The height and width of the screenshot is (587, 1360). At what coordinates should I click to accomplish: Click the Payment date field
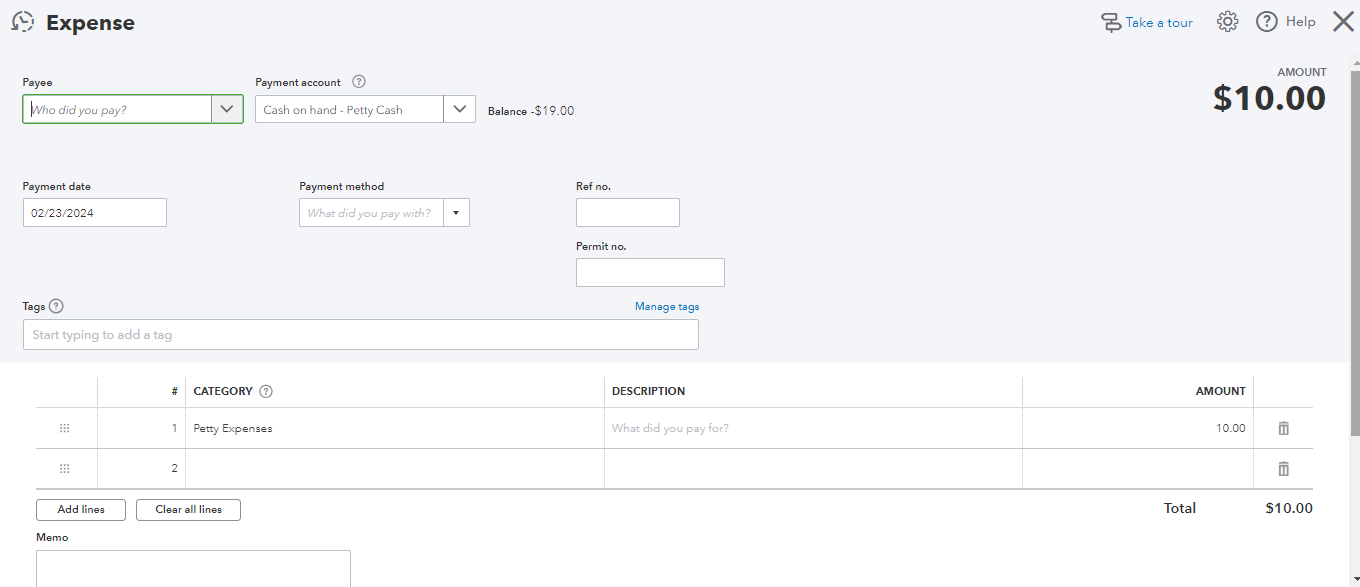95,213
